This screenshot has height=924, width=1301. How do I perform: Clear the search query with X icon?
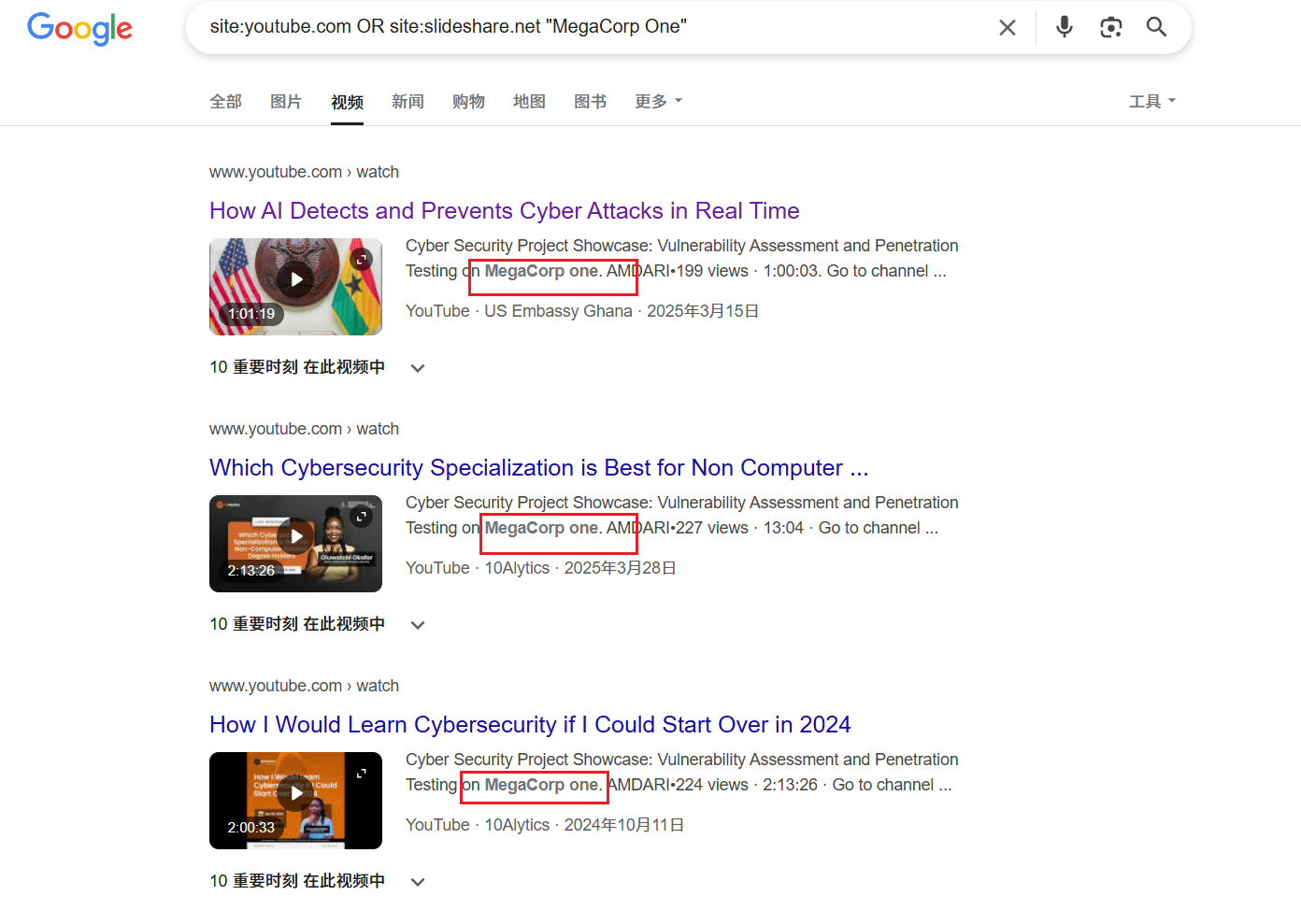tap(1007, 28)
